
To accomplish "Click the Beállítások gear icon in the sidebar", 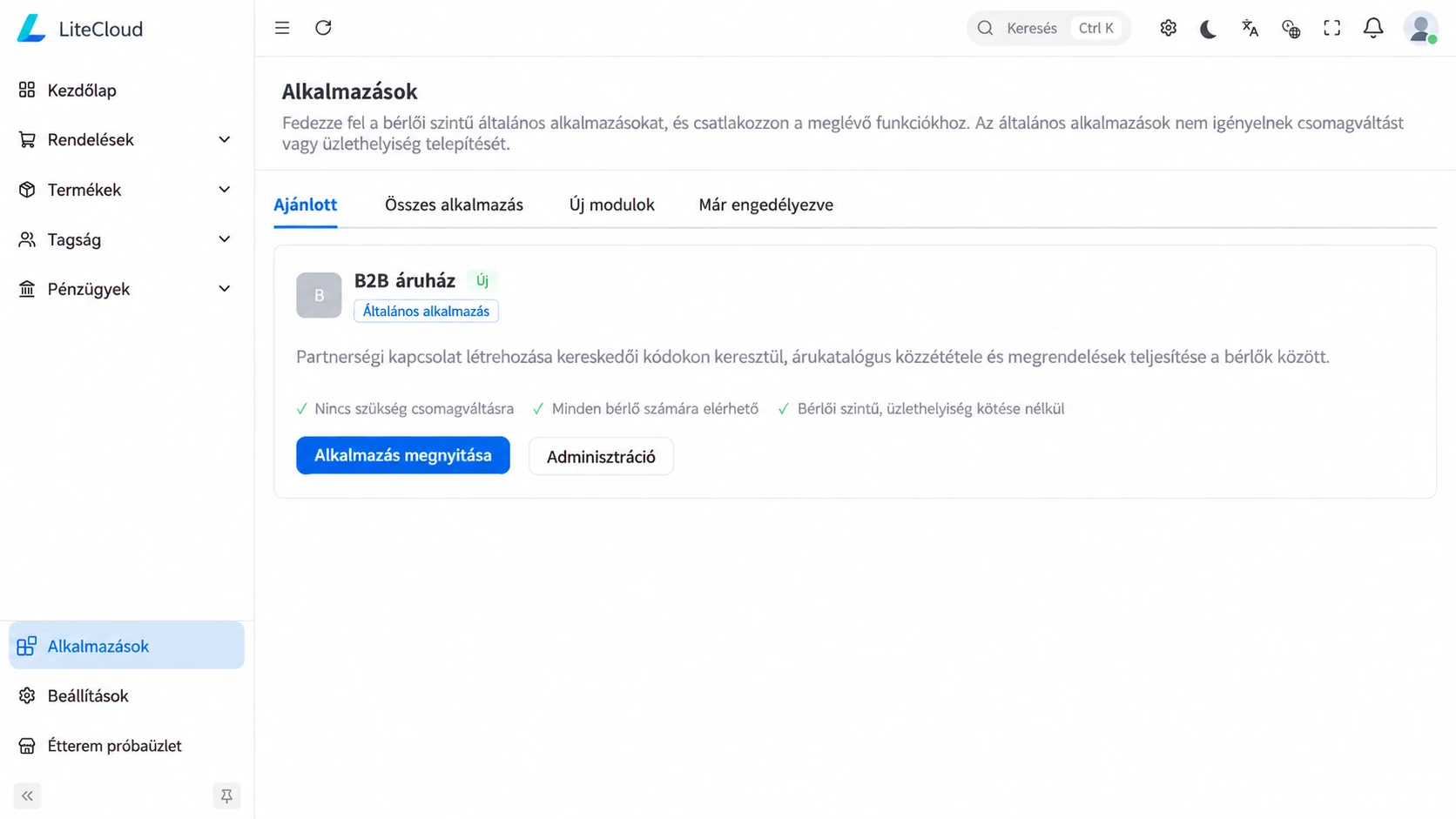I will pyautogui.click(x=27, y=695).
